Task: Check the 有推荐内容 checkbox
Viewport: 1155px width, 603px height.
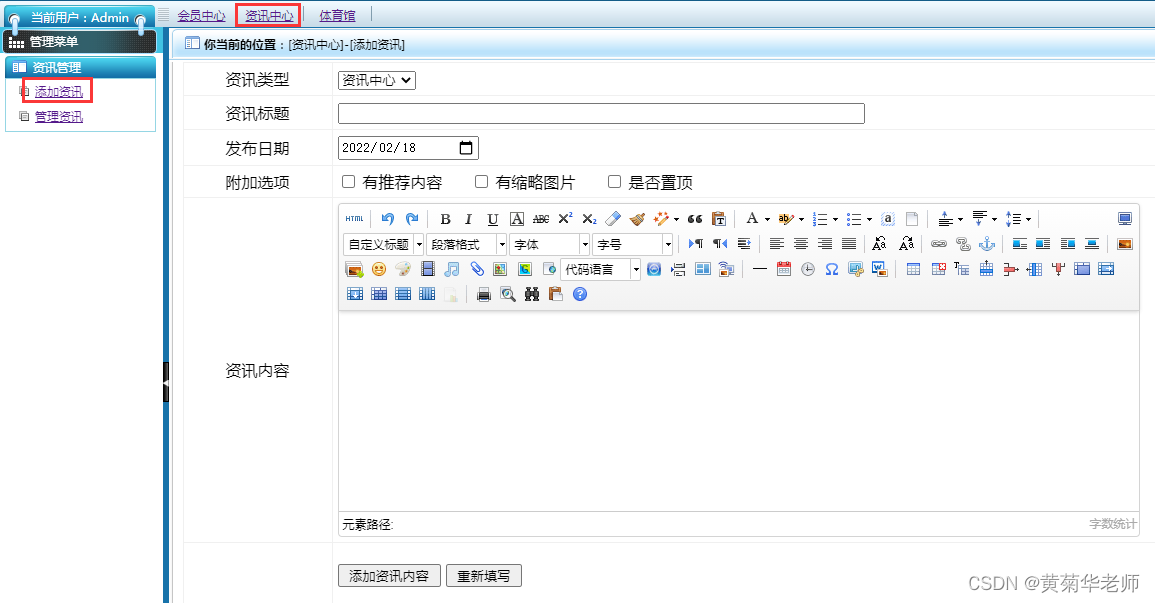Action: point(348,181)
